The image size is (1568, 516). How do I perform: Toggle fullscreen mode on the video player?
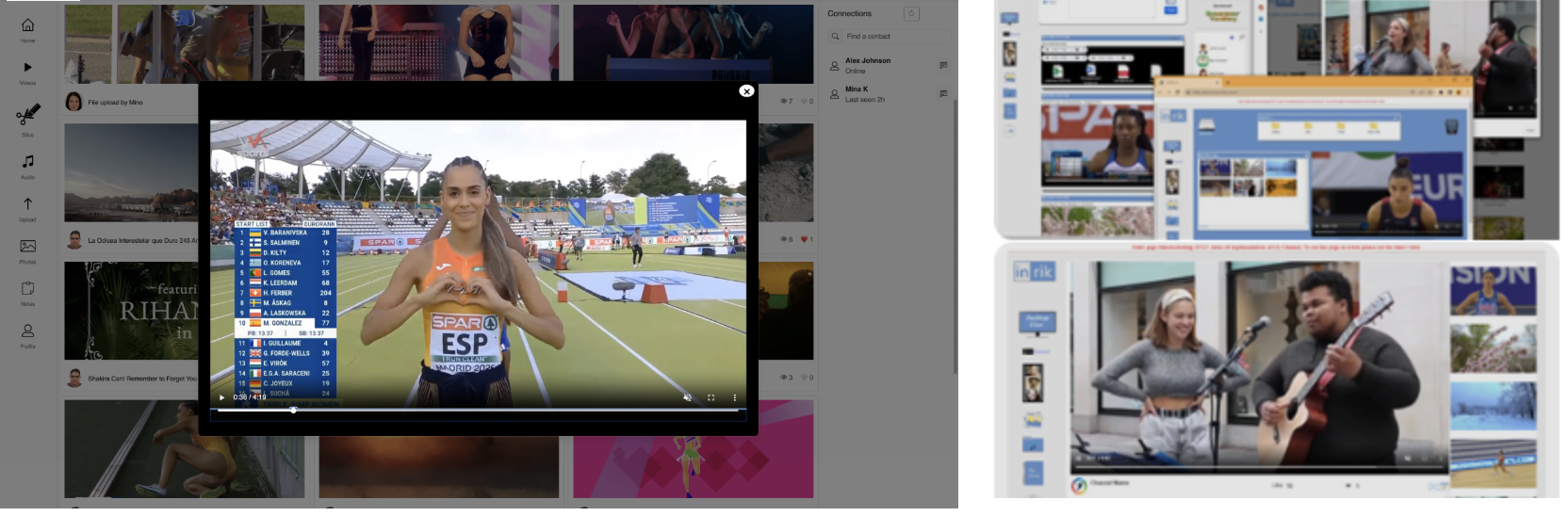coord(710,397)
